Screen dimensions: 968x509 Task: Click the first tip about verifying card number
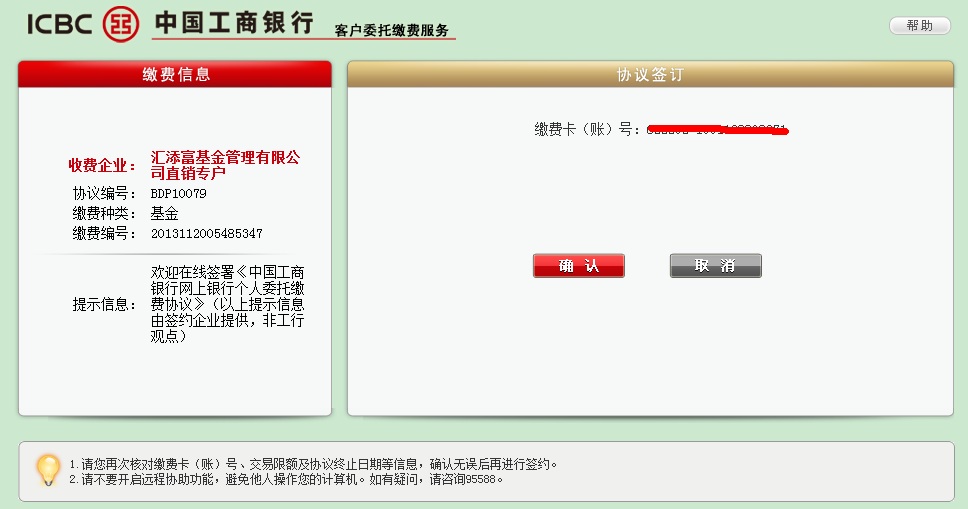(x=312, y=464)
